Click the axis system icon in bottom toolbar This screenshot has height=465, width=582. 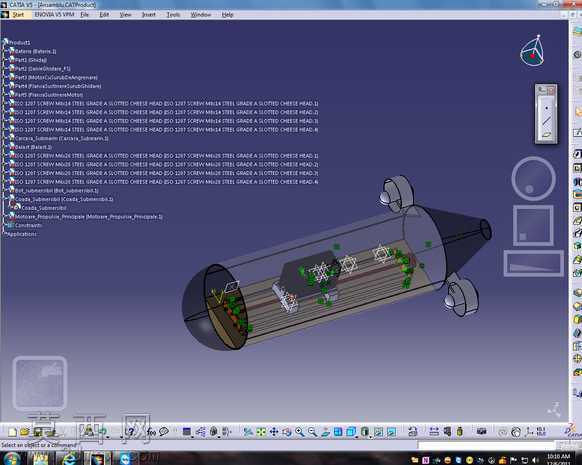(529, 432)
